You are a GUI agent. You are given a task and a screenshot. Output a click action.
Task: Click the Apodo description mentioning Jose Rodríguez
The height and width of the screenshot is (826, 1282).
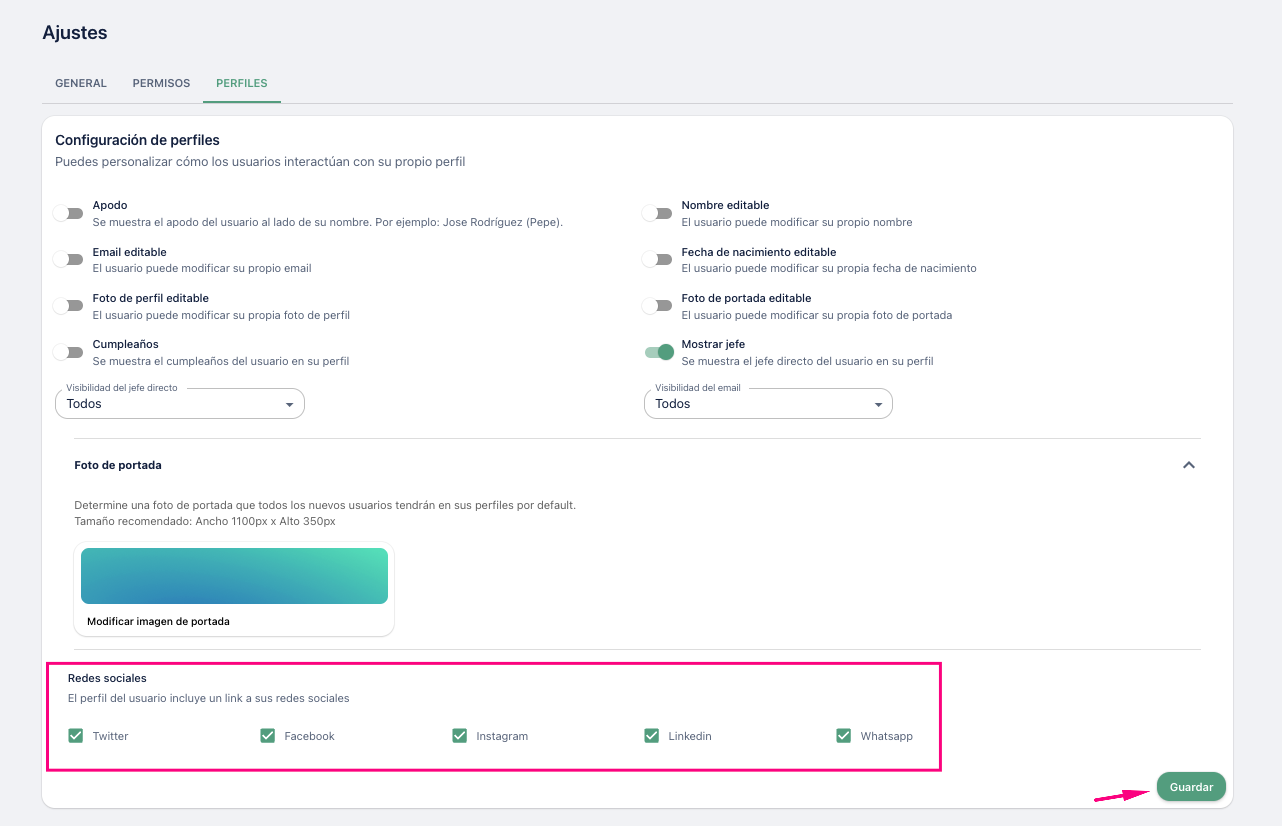tap(328, 222)
